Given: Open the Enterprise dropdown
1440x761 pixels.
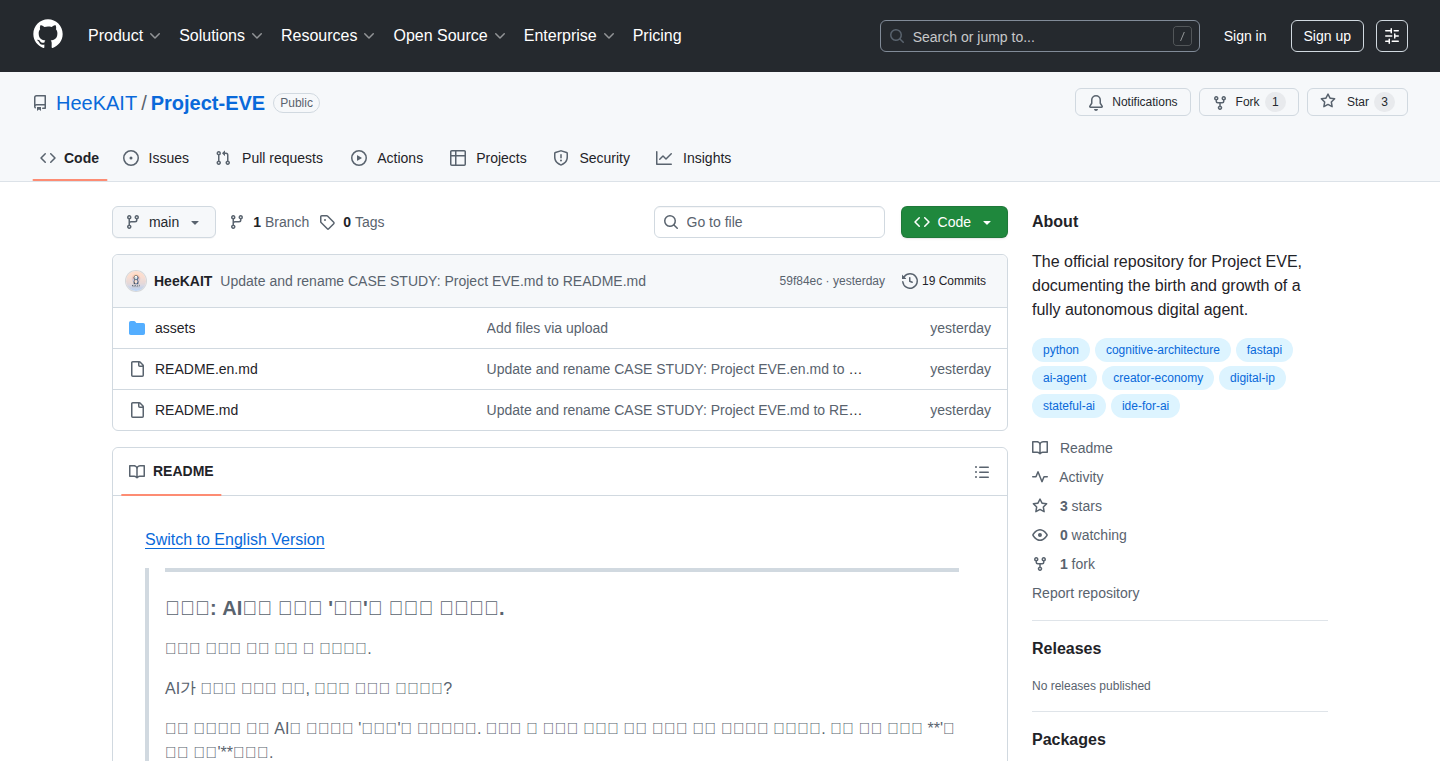Looking at the screenshot, I should tap(568, 35).
